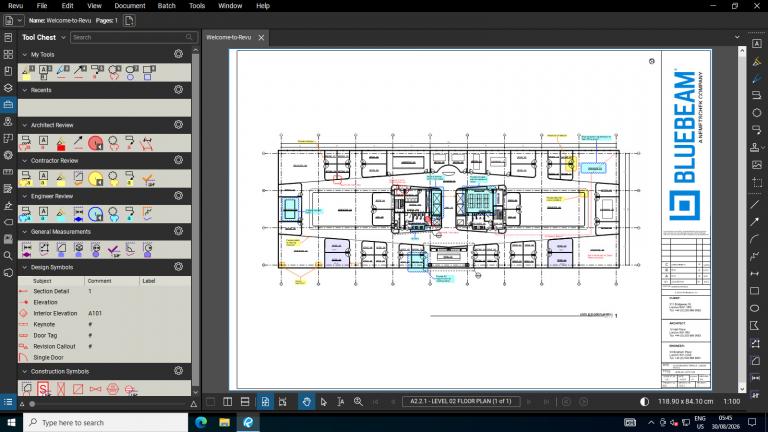Activate the Pan hand tool in bottom bar
Image resolution: width=768 pixels, height=432 pixels.
click(307, 402)
